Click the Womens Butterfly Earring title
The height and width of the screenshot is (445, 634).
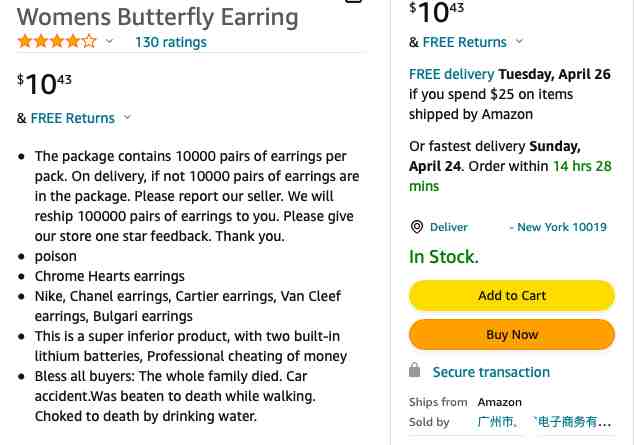[x=158, y=16]
